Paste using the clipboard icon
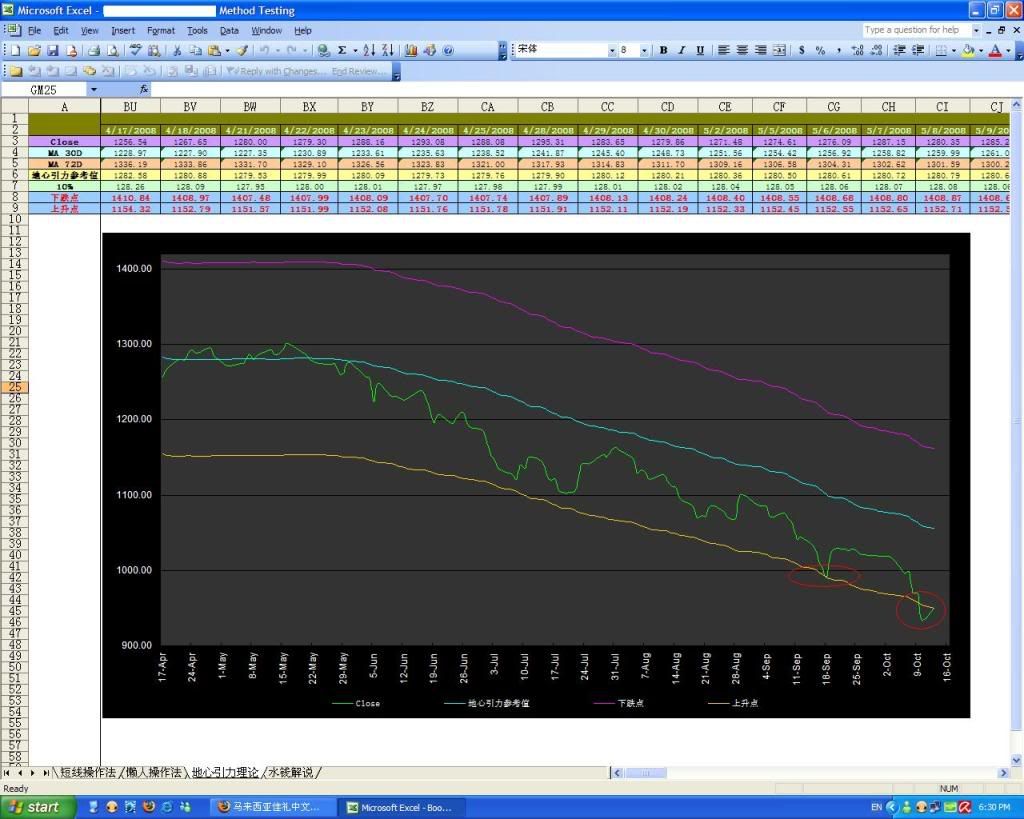The image size is (1024, 819). coord(214,50)
